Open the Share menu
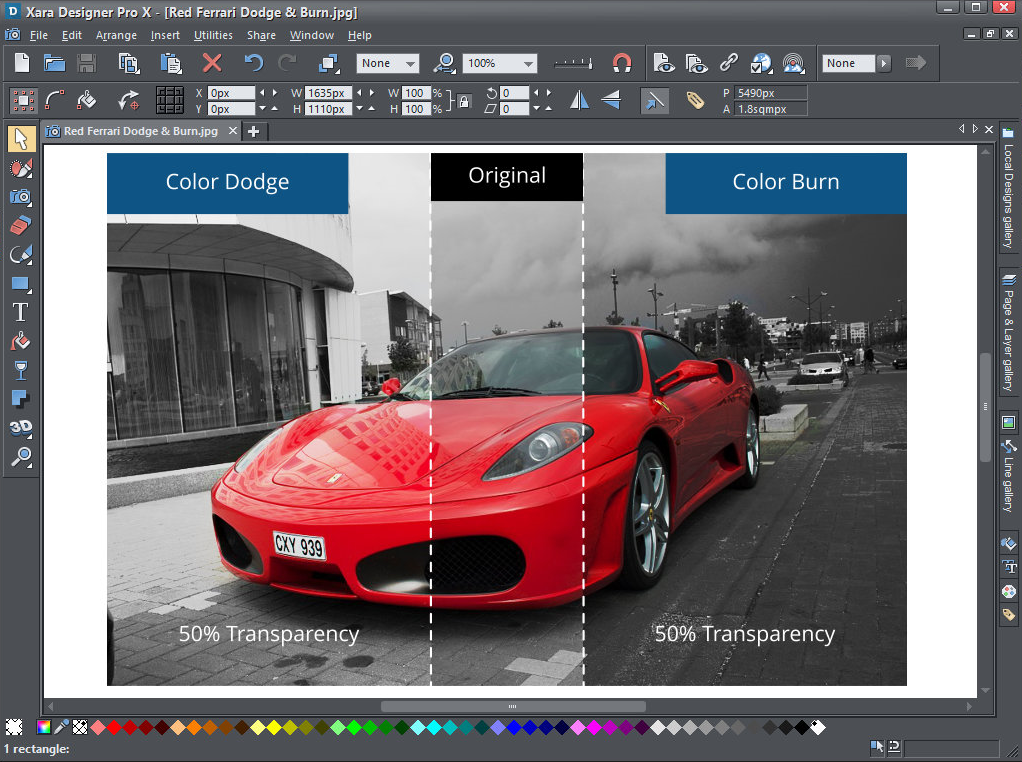The image size is (1022, 762). (261, 35)
